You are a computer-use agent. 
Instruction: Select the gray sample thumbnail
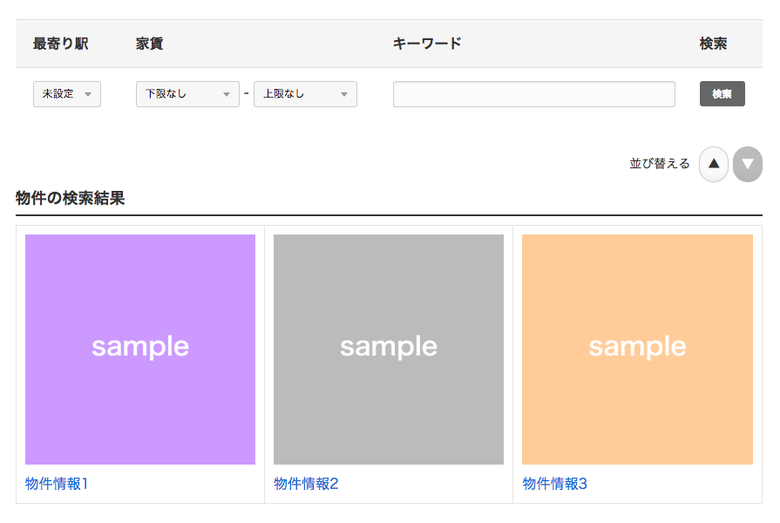point(389,349)
